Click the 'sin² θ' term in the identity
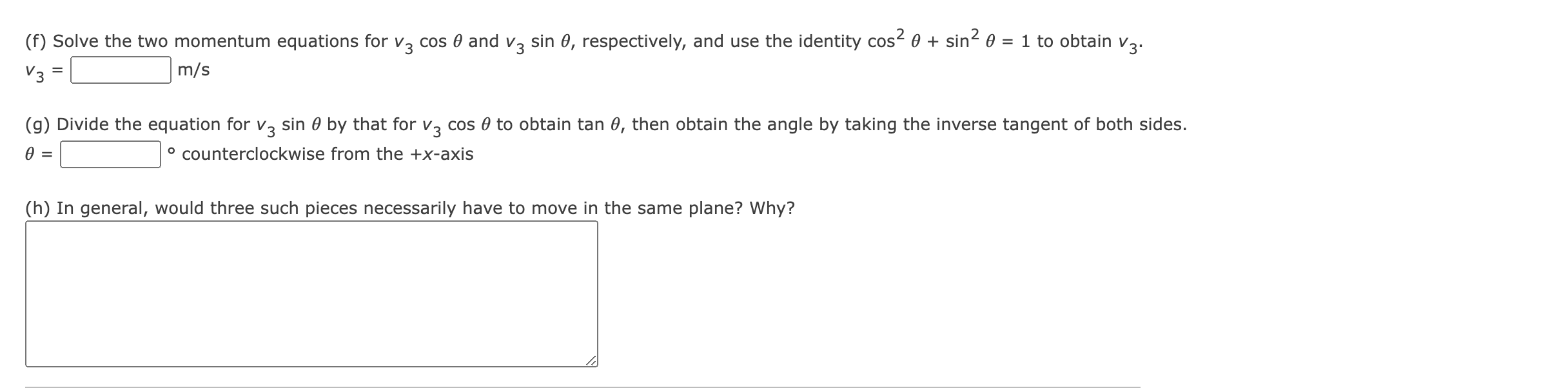Screen dimensions: 1568x388 971,39
